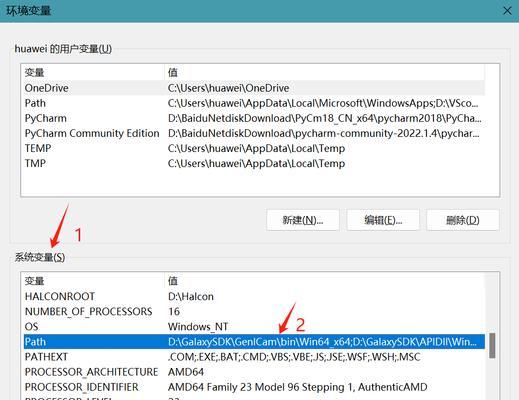This screenshot has width=519, height=400.
Task: Click the system variables scrollbar thumb
Action: [x=492, y=346]
